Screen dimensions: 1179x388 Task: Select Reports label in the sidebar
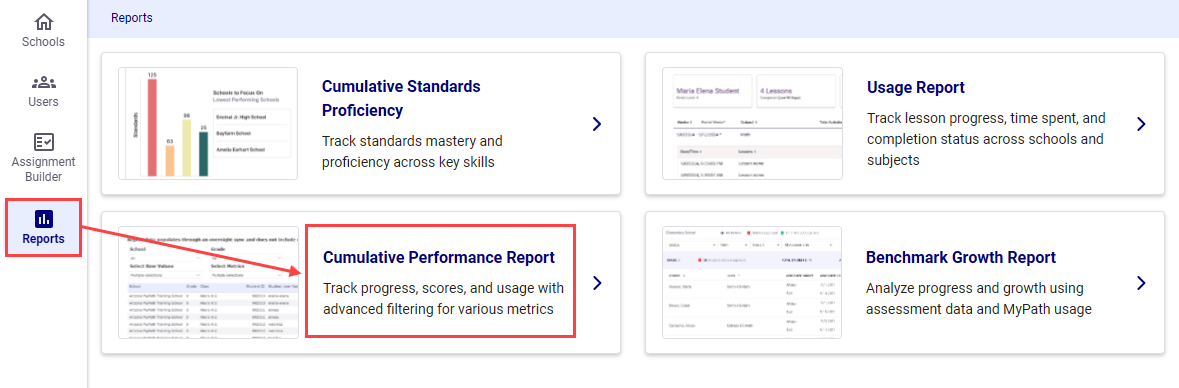[44, 239]
